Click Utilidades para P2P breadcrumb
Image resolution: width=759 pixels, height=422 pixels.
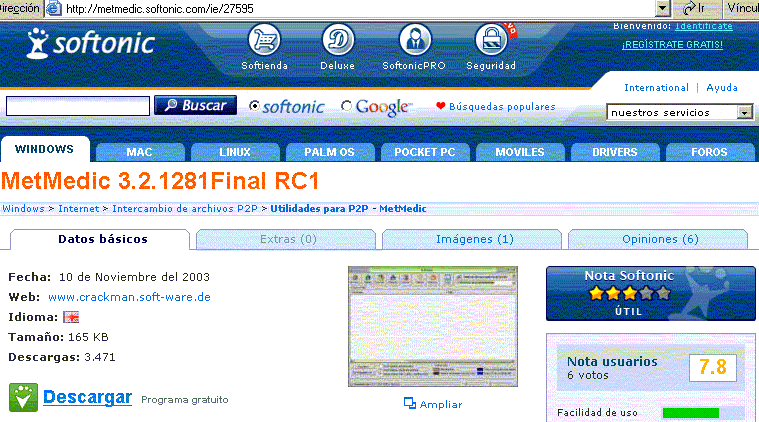pyautogui.click(x=319, y=209)
